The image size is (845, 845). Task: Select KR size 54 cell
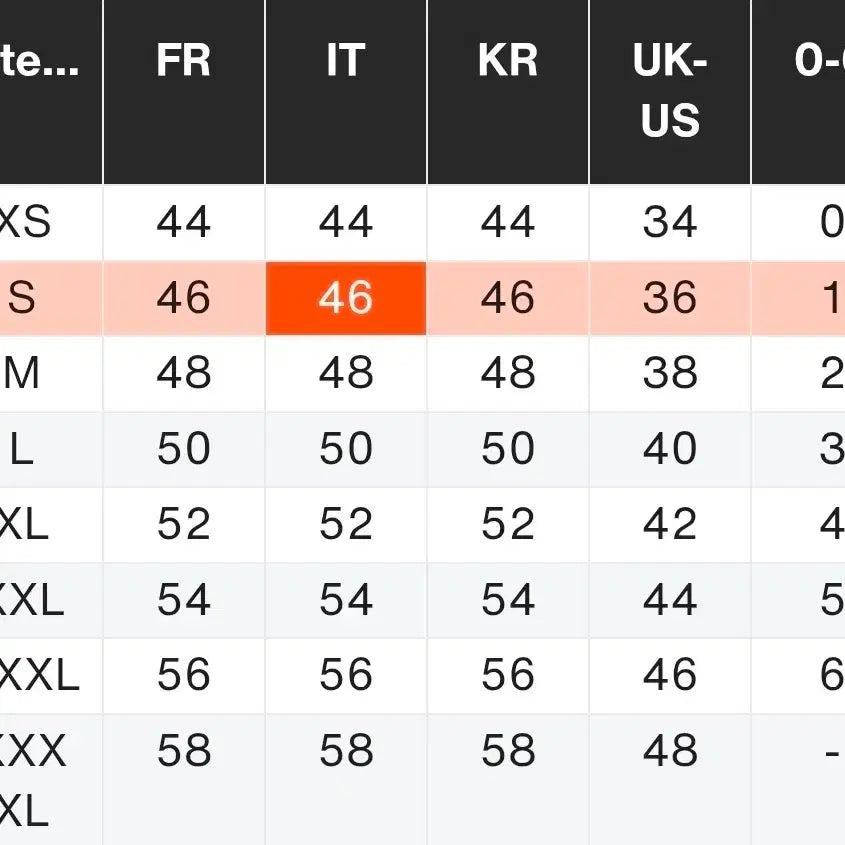[508, 601]
